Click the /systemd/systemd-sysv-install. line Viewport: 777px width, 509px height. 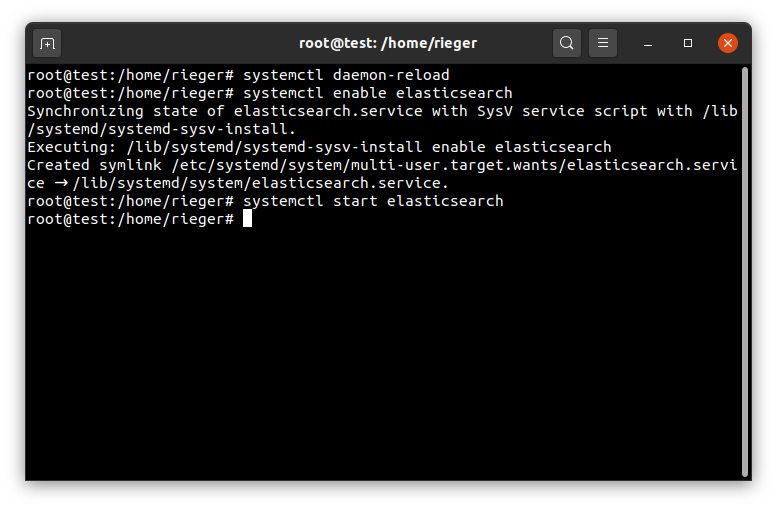(x=162, y=129)
